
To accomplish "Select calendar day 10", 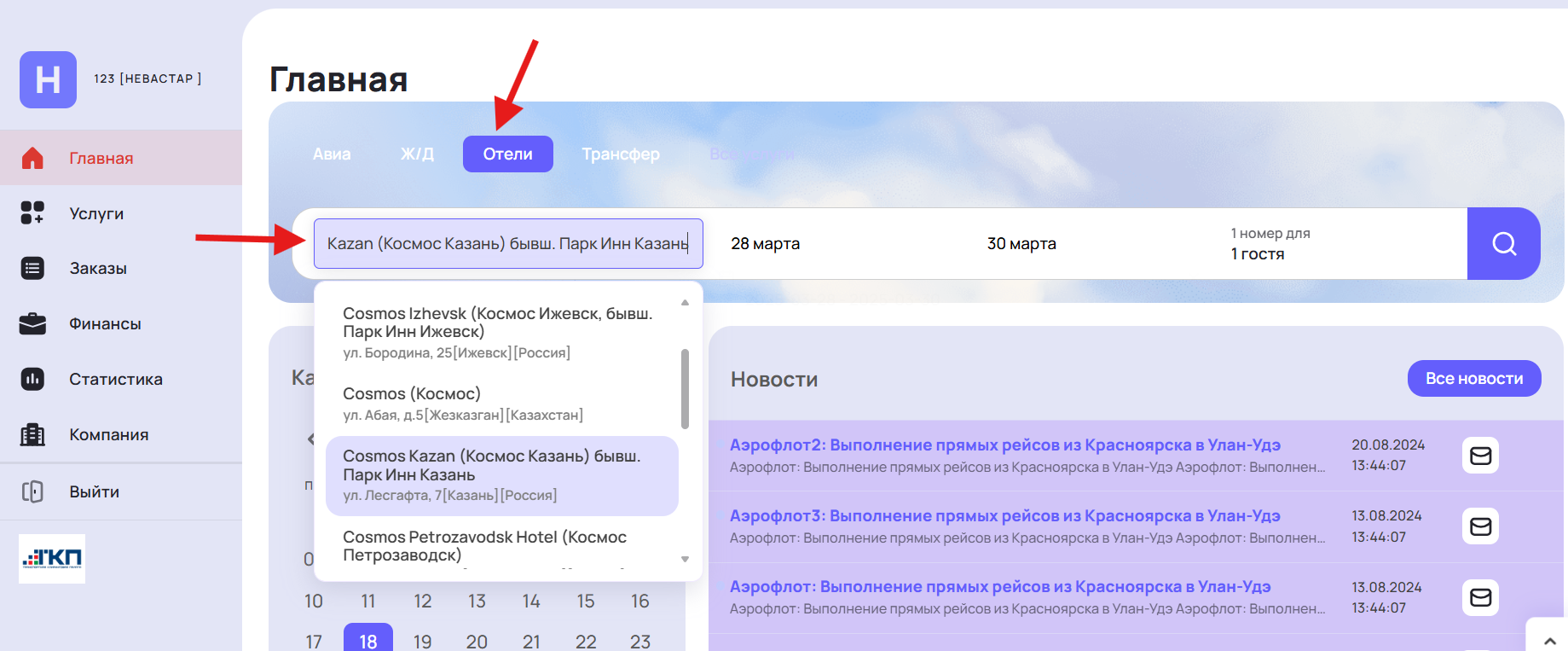I will [314, 601].
